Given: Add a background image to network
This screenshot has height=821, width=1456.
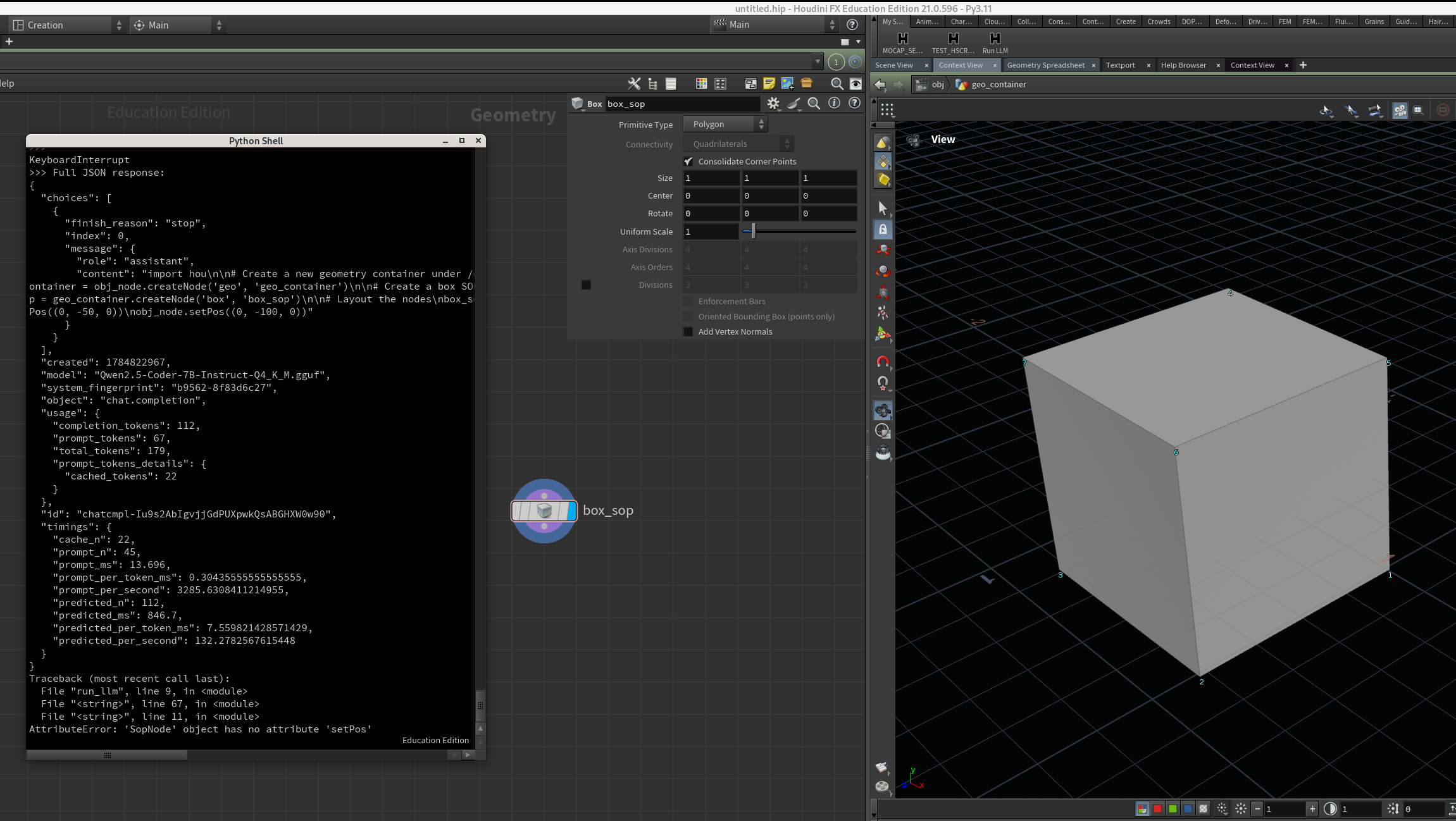Looking at the screenshot, I should pyautogui.click(x=787, y=83).
